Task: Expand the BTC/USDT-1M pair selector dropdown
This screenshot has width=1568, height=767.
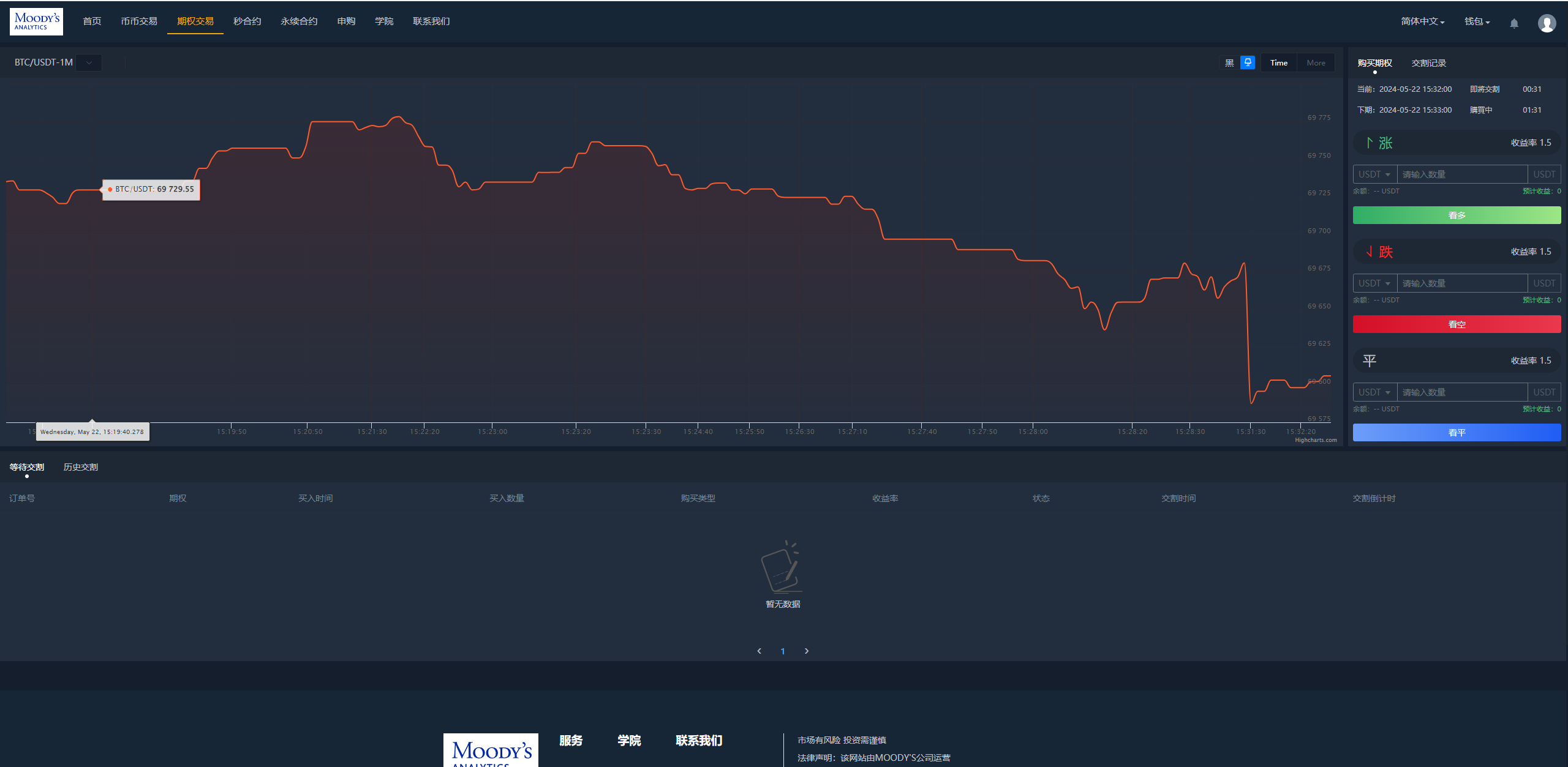Action: [x=89, y=62]
